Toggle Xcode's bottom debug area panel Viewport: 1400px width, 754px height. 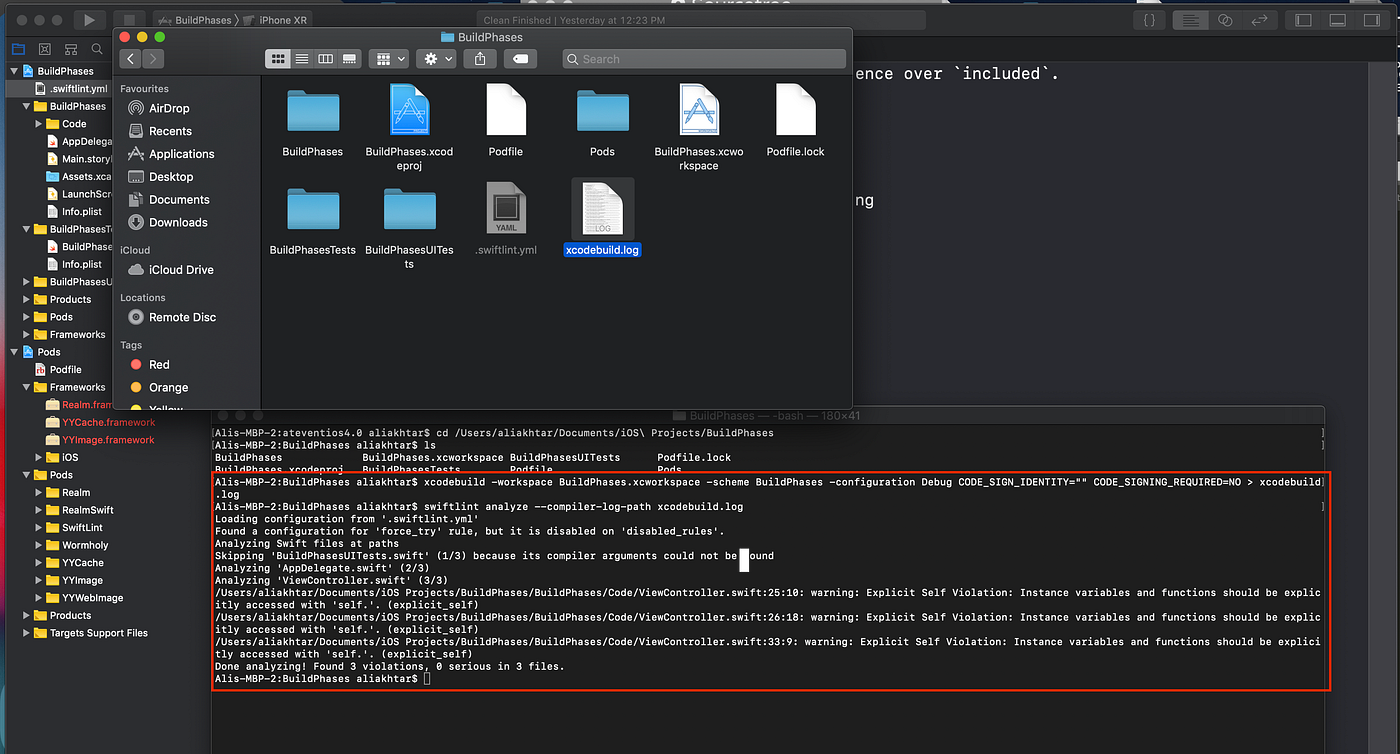[x=1337, y=19]
